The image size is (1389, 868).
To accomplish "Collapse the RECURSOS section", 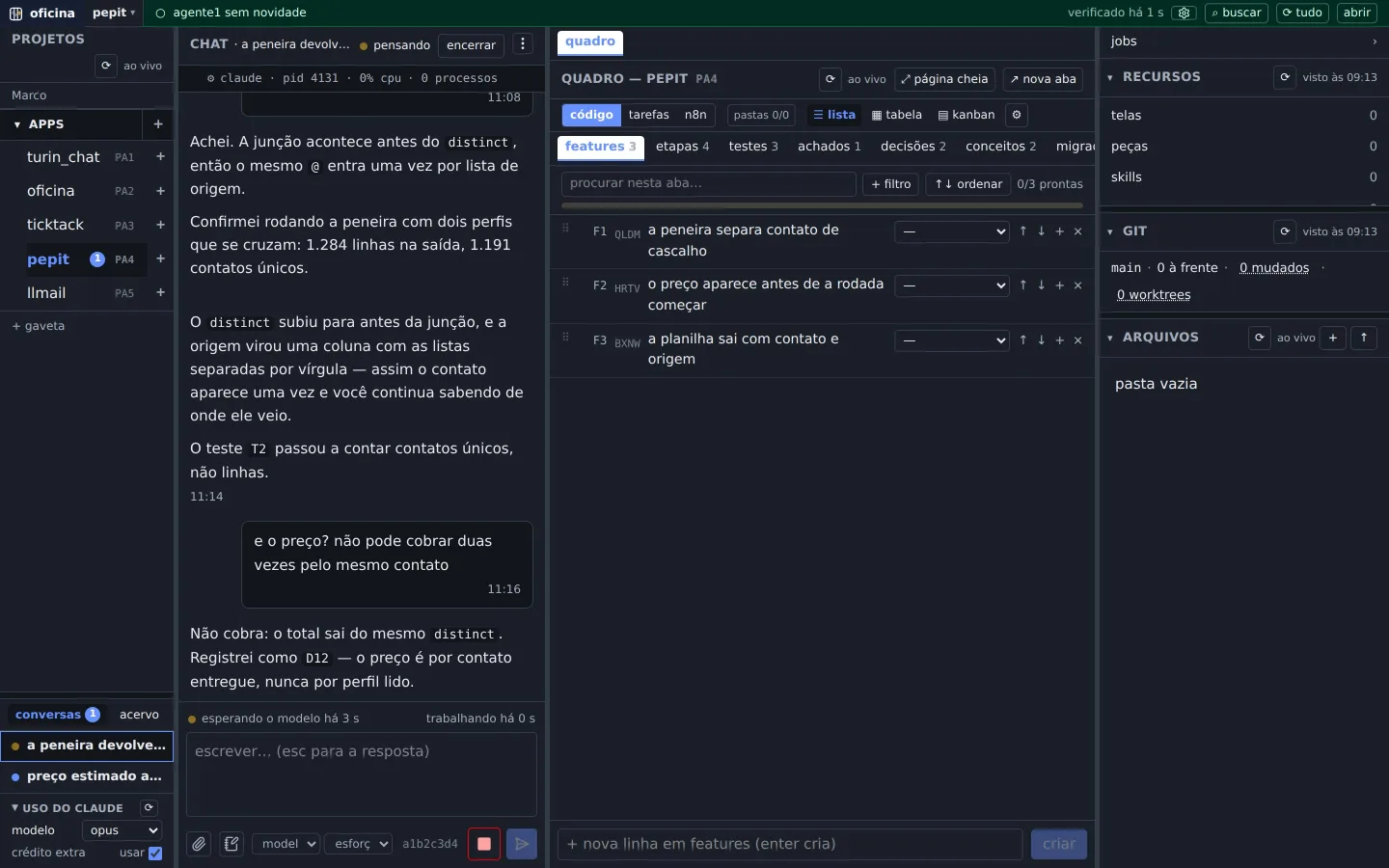I will [1110, 77].
